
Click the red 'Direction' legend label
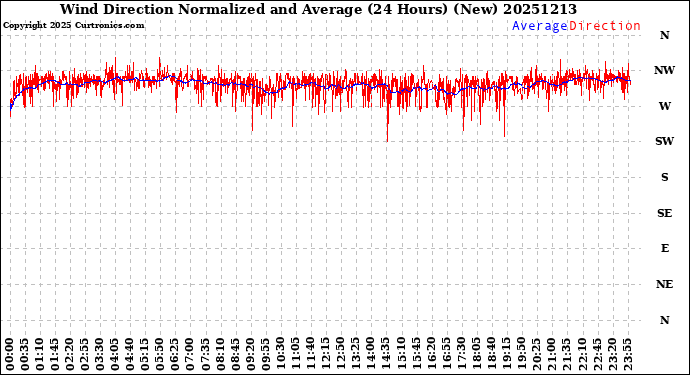coord(605,26)
